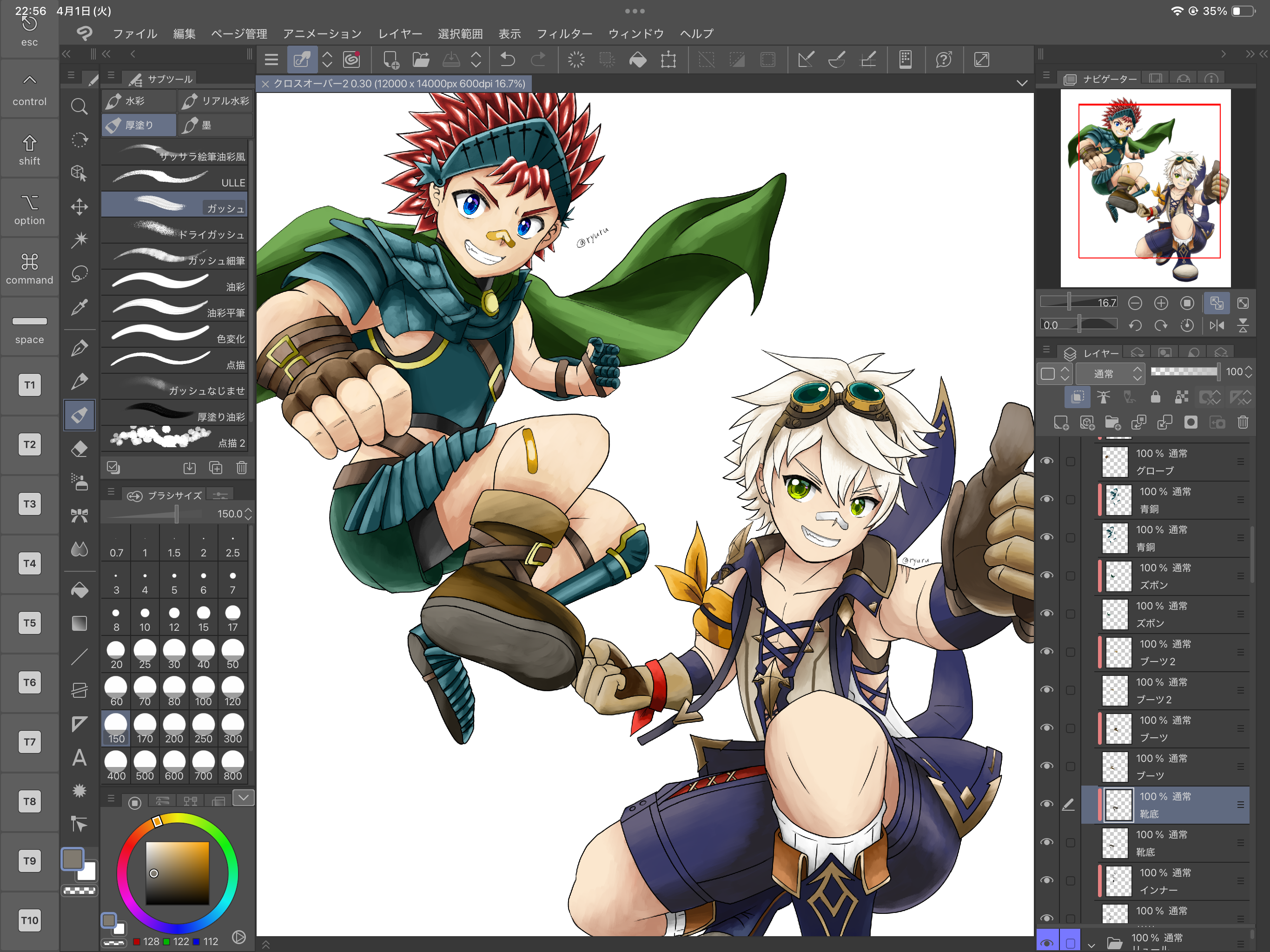The height and width of the screenshot is (952, 1270).
Task: Adjust layer opacity stepper at 100
Action: pos(1248,372)
